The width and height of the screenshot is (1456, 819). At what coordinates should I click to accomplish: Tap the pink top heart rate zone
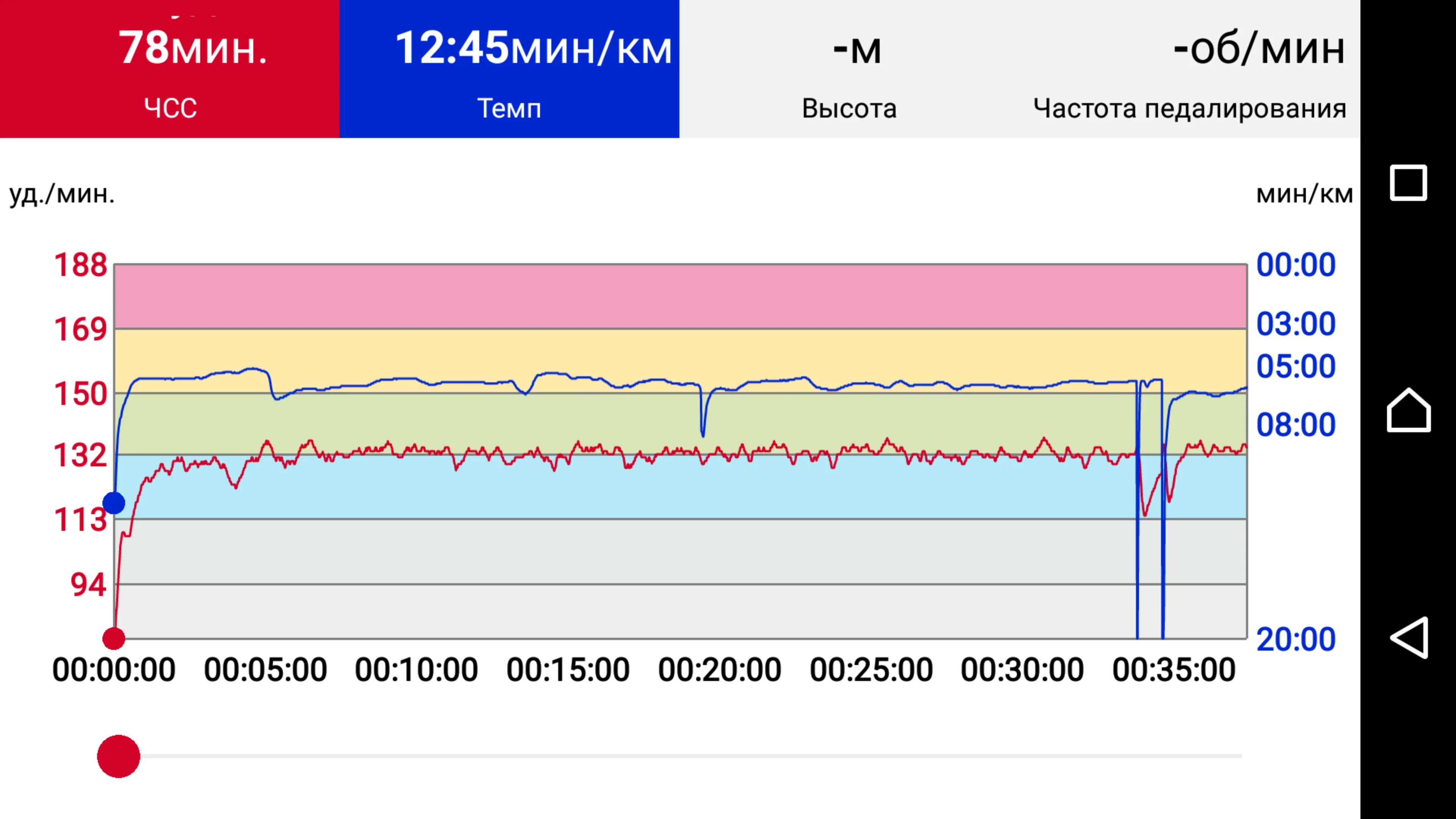coord(678,296)
